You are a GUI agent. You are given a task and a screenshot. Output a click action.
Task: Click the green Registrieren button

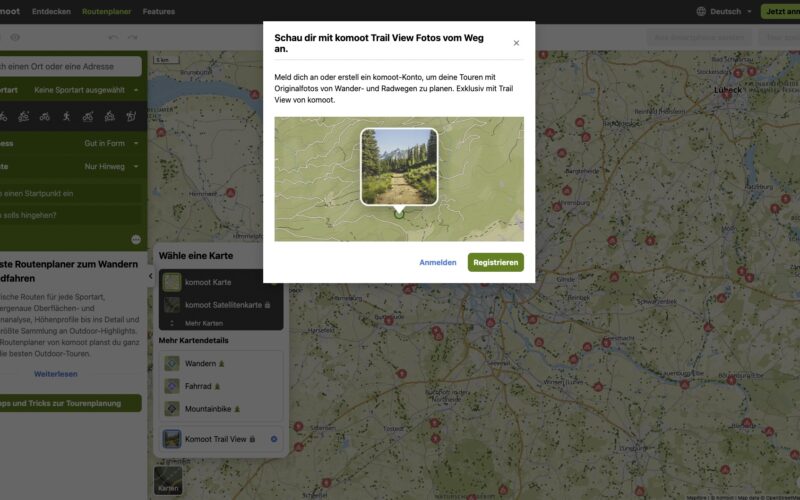[x=495, y=262]
